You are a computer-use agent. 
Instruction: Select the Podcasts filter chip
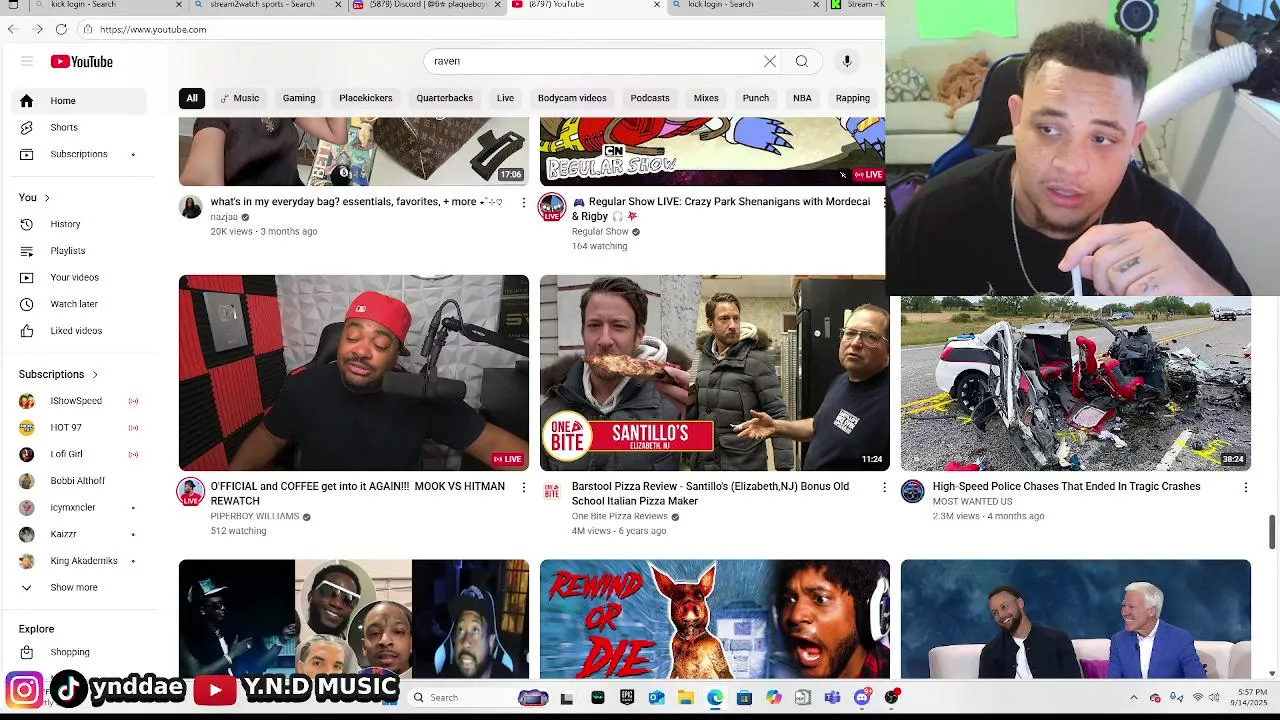click(x=650, y=98)
